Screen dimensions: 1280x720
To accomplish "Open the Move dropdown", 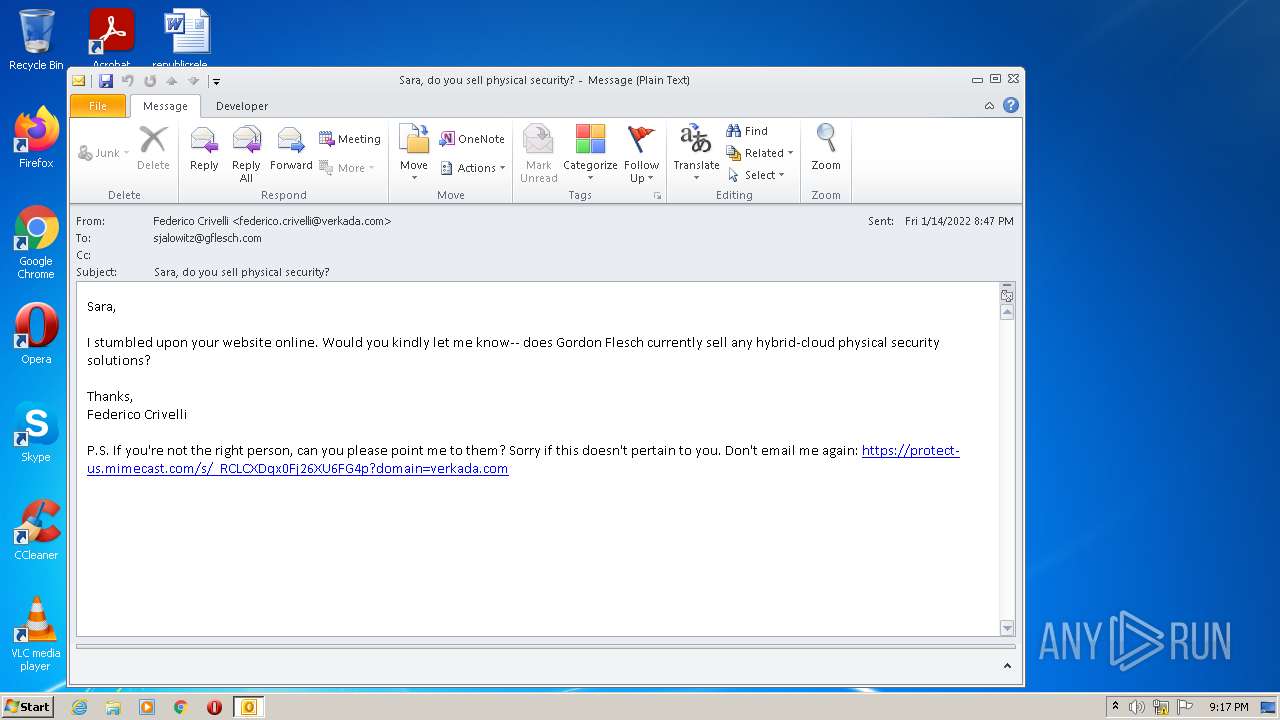I will pyautogui.click(x=414, y=154).
